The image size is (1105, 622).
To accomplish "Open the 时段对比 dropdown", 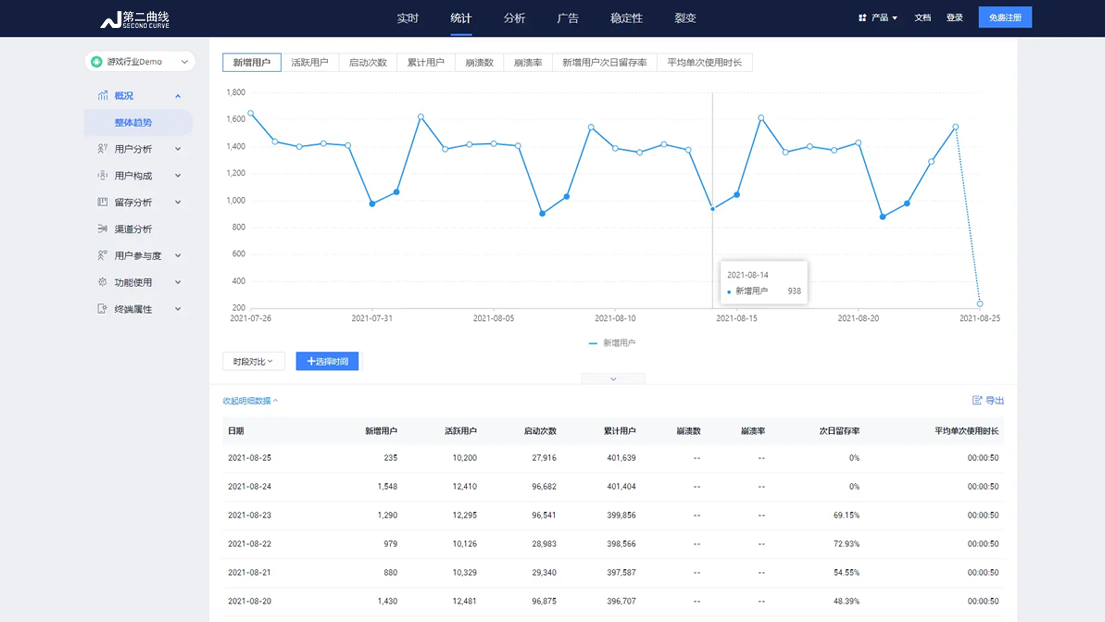I will coord(253,361).
